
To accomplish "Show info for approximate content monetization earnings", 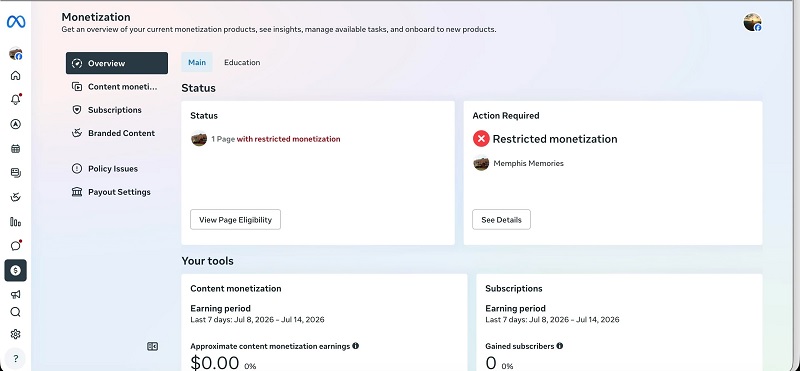I will click(356, 345).
